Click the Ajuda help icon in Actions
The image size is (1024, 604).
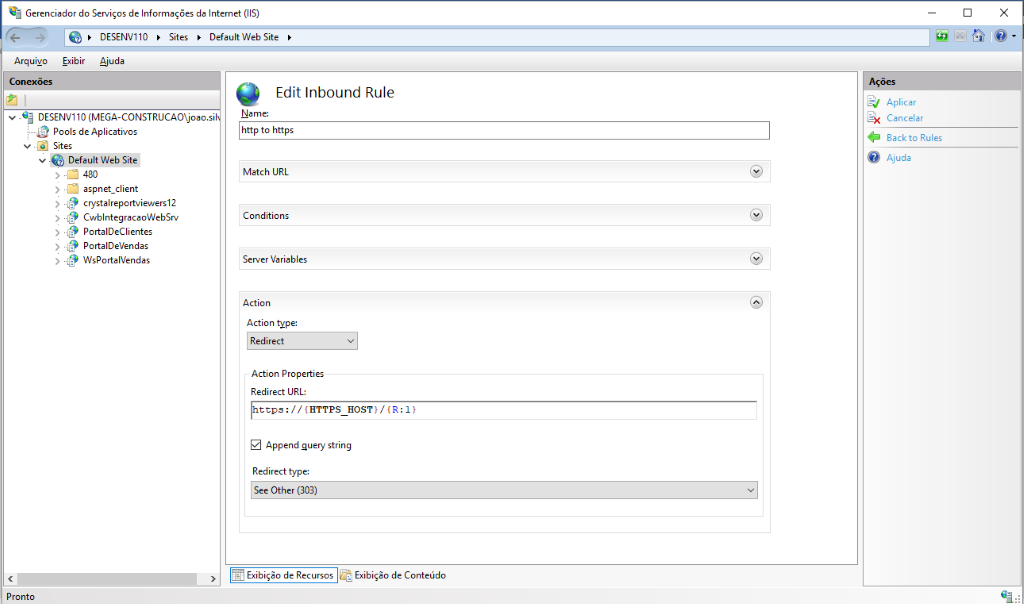click(x=874, y=158)
